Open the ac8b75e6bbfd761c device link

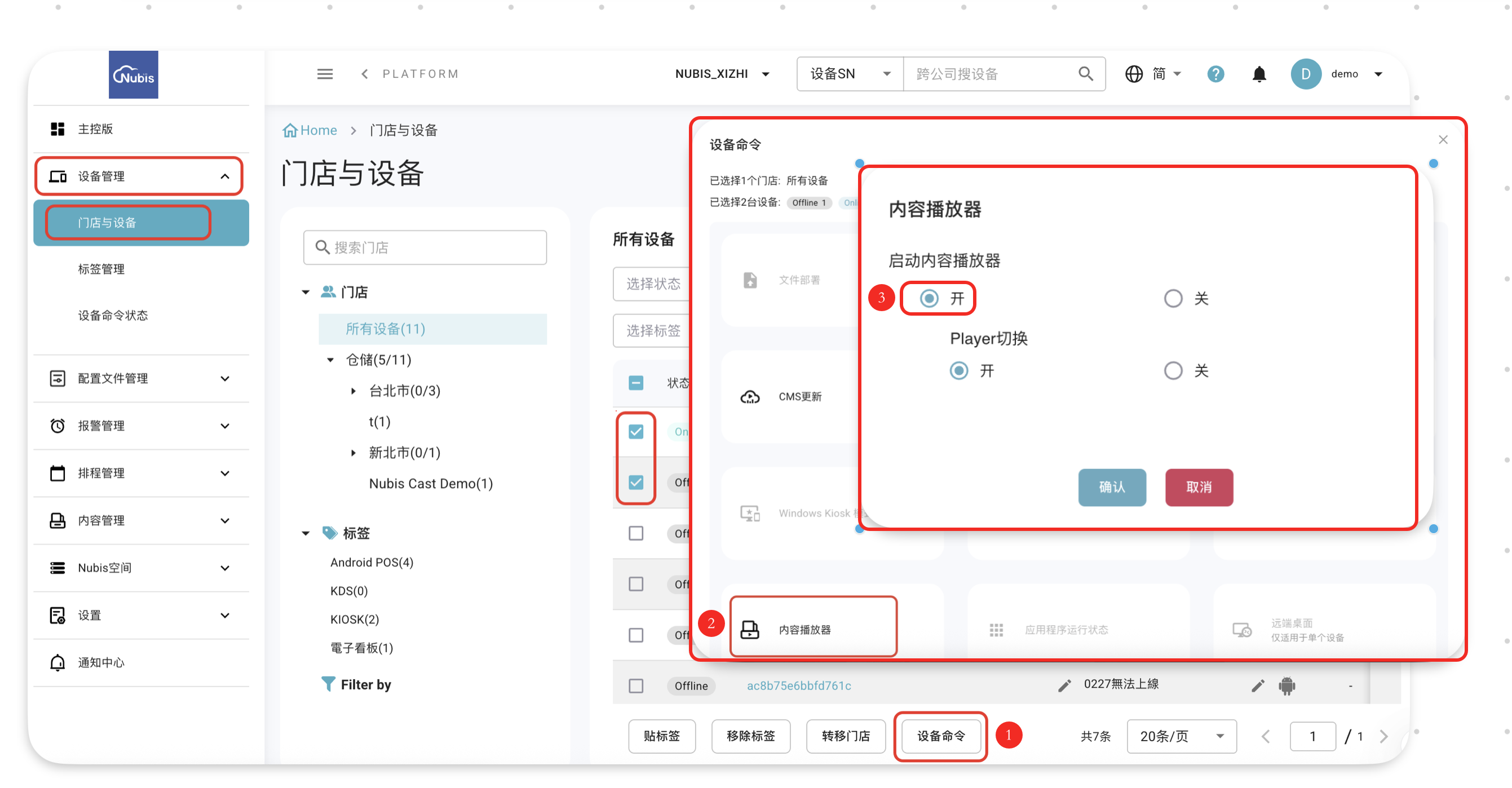(798, 685)
